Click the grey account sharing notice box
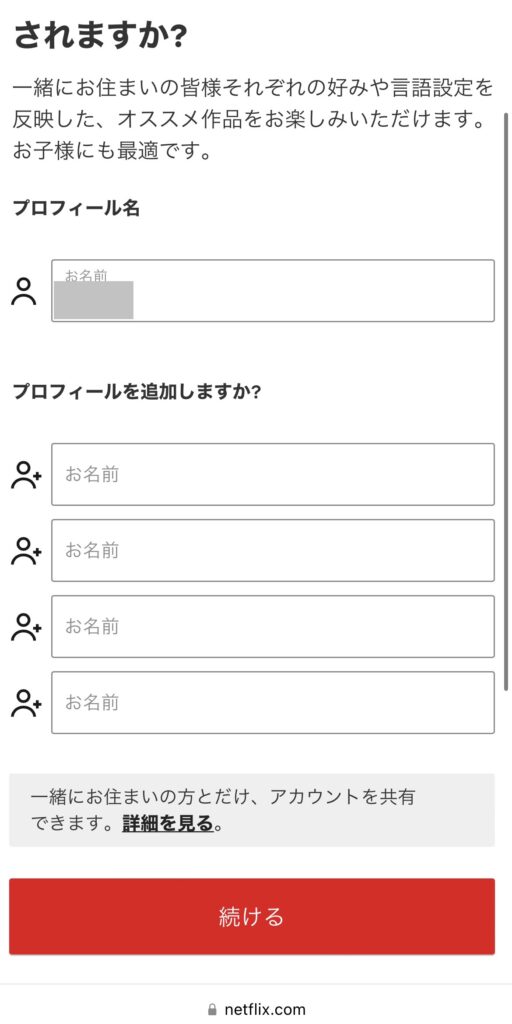512x1024 pixels. coord(251,810)
